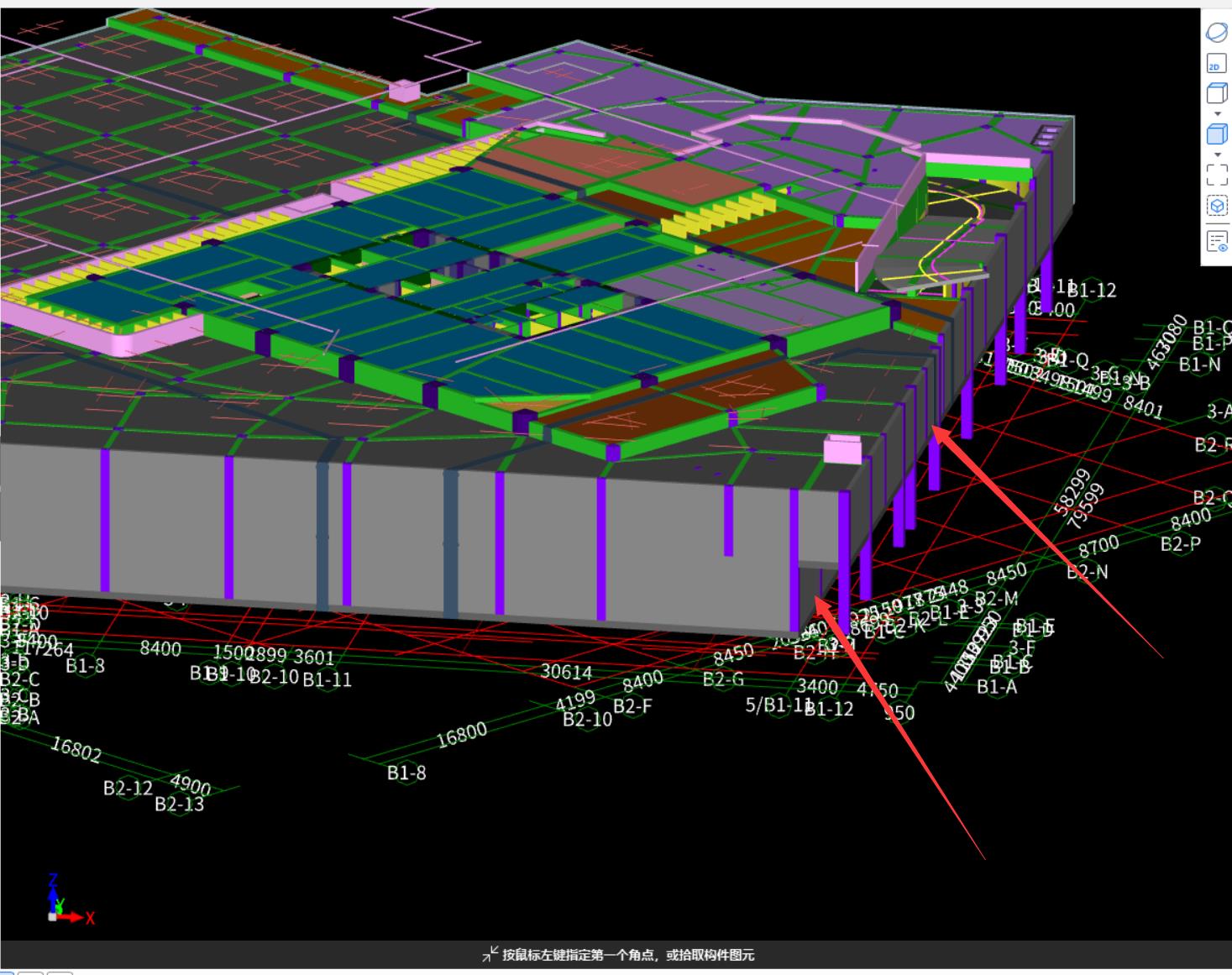Screen dimensions: 1232x975
Task: Switch to 2D view mode
Action: [1216, 64]
